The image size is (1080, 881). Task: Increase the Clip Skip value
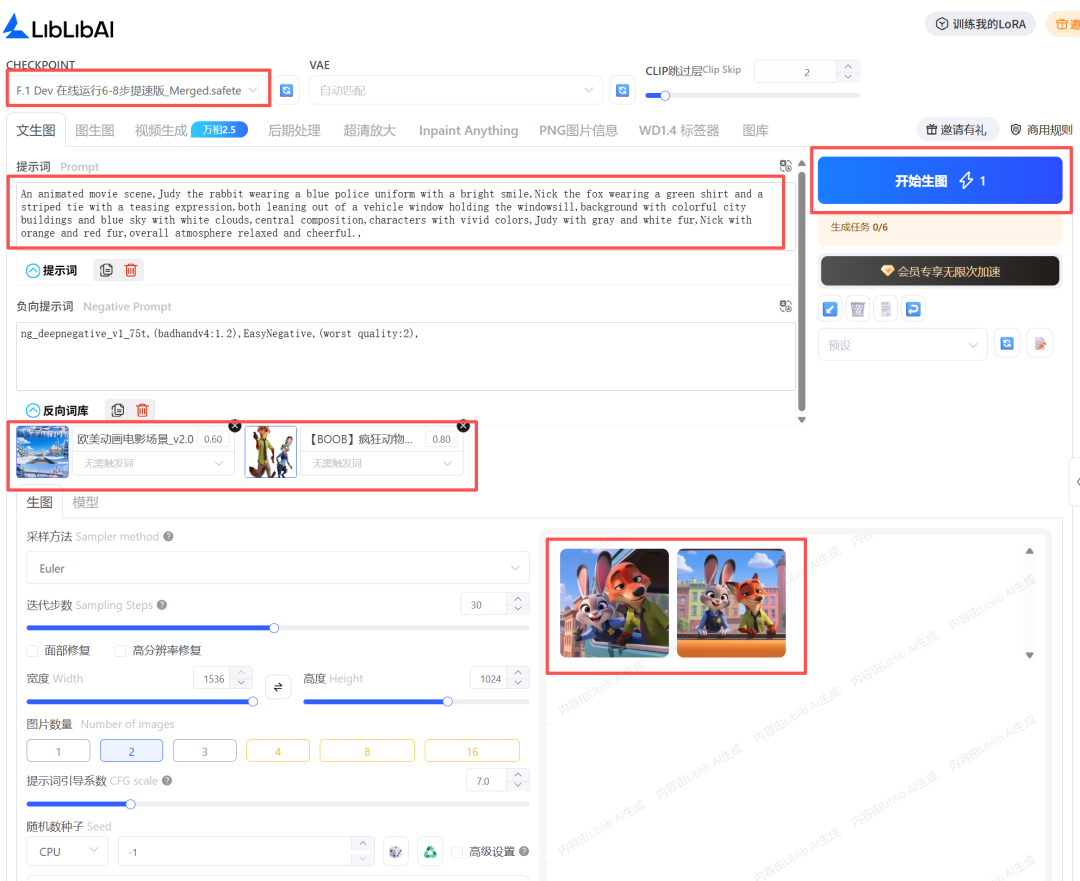pyautogui.click(x=848, y=67)
